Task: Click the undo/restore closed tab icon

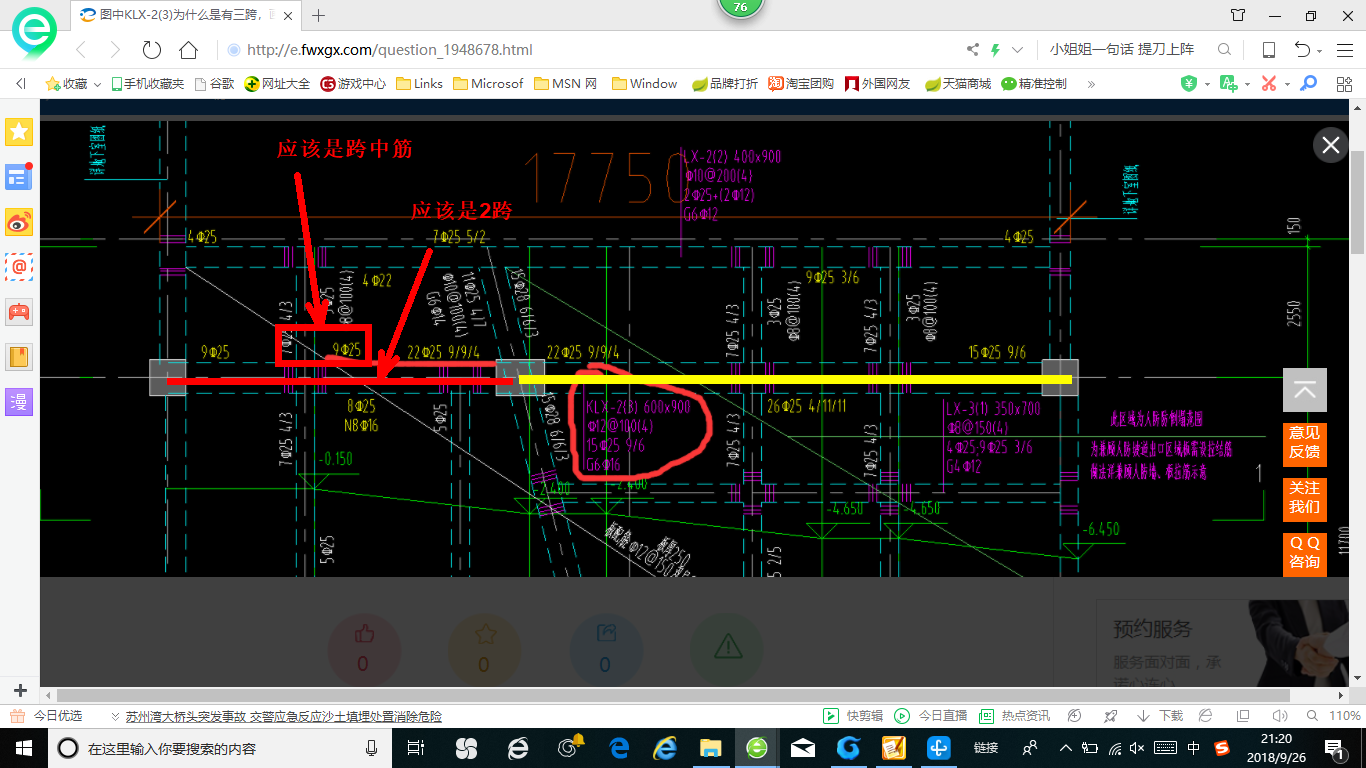Action: click(x=1302, y=50)
